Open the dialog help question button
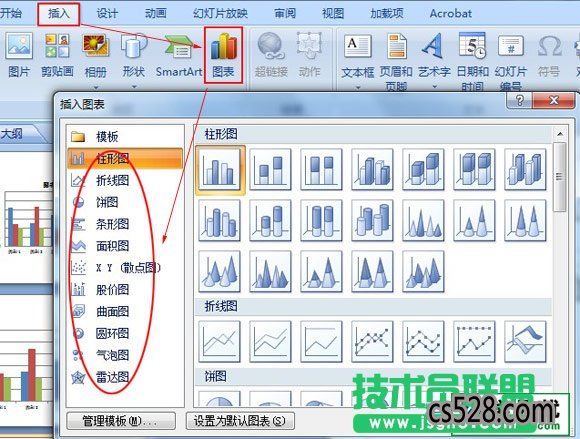Screen dimensions: 580x439 point(519,100)
